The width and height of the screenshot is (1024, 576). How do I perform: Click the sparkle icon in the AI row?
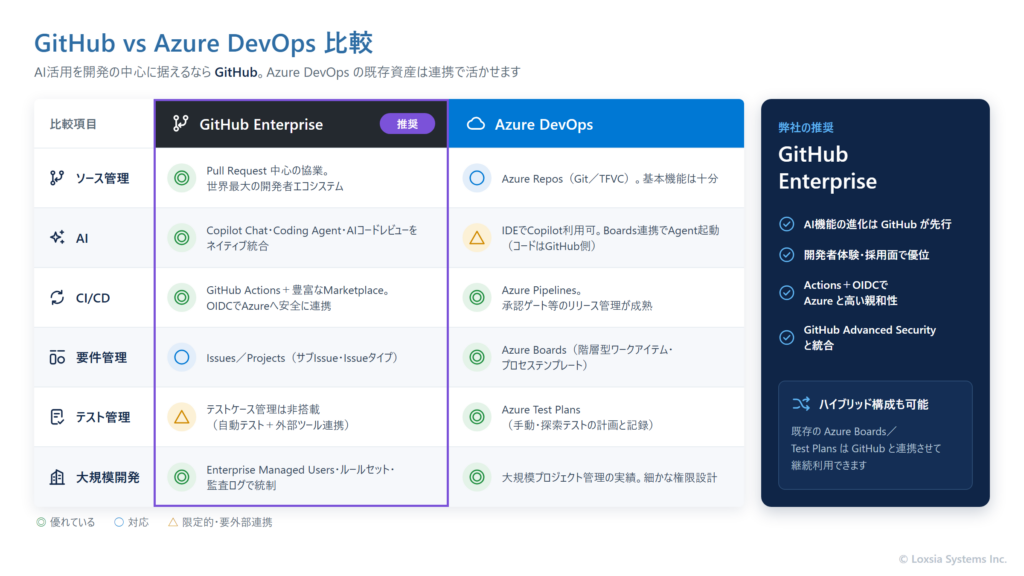tap(57, 238)
